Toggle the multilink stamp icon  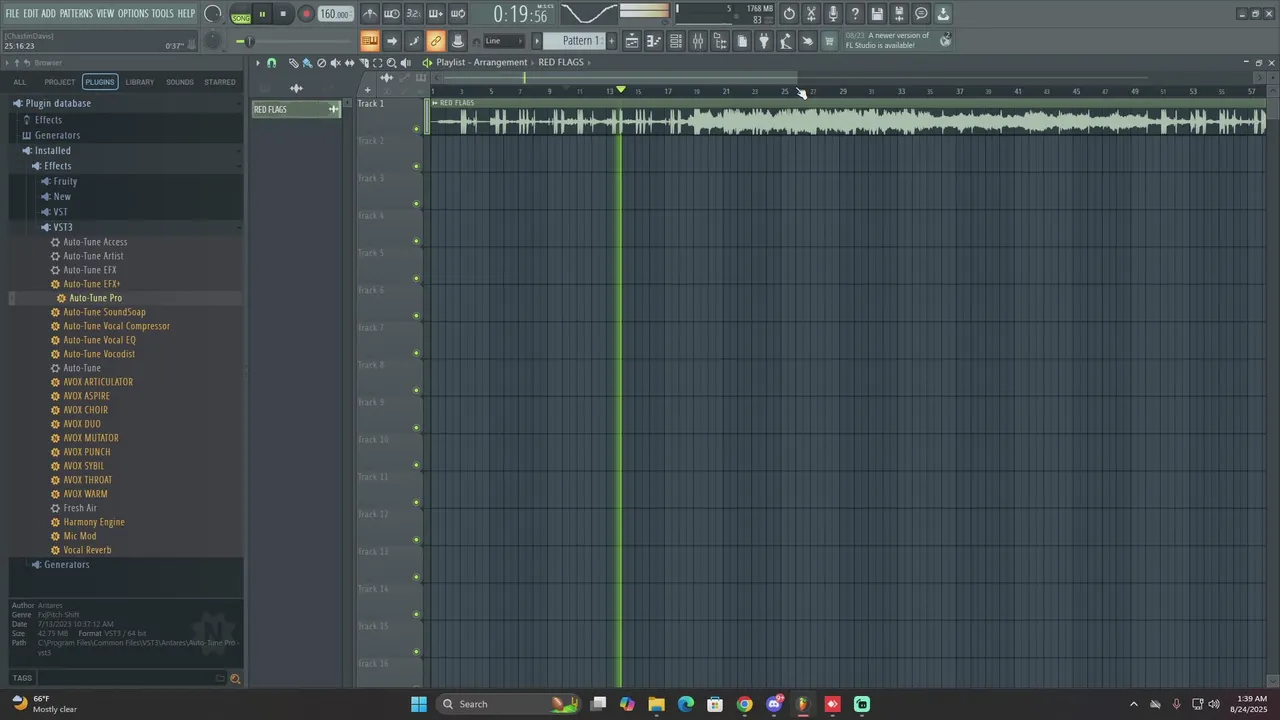[x=457, y=41]
